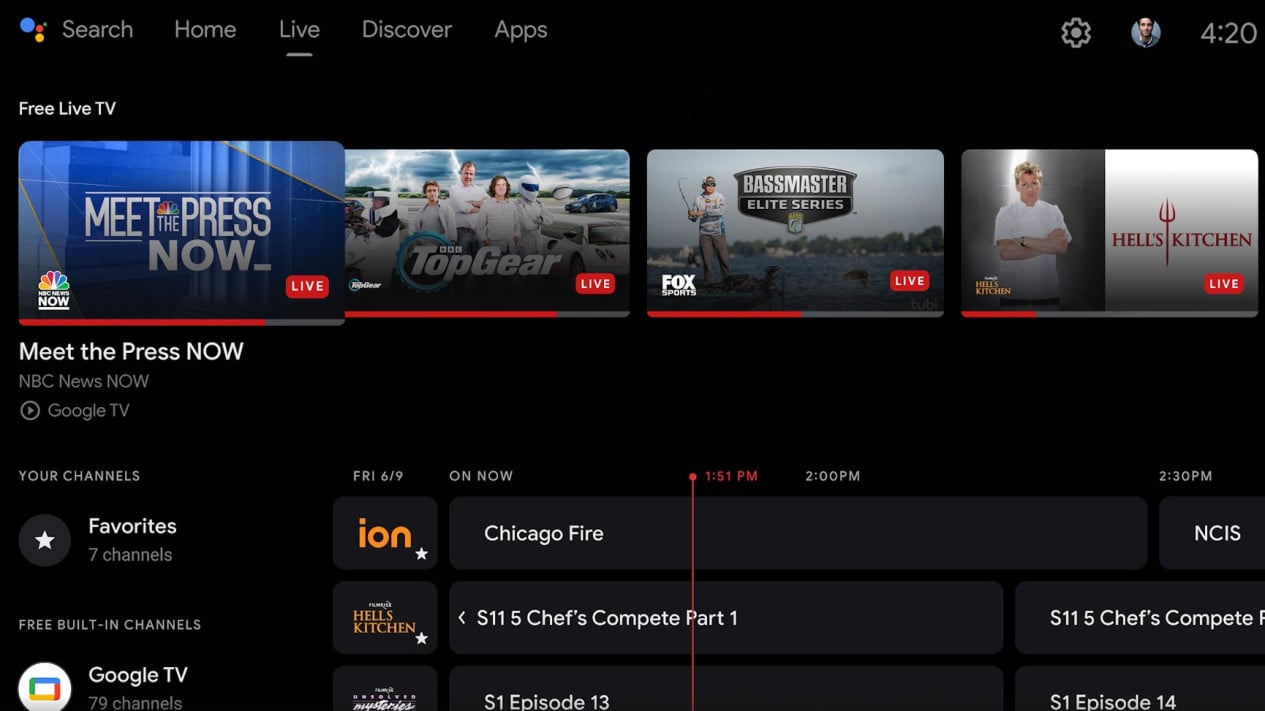Toggle the favorite star on Hell's Kitchen tile

421,638
